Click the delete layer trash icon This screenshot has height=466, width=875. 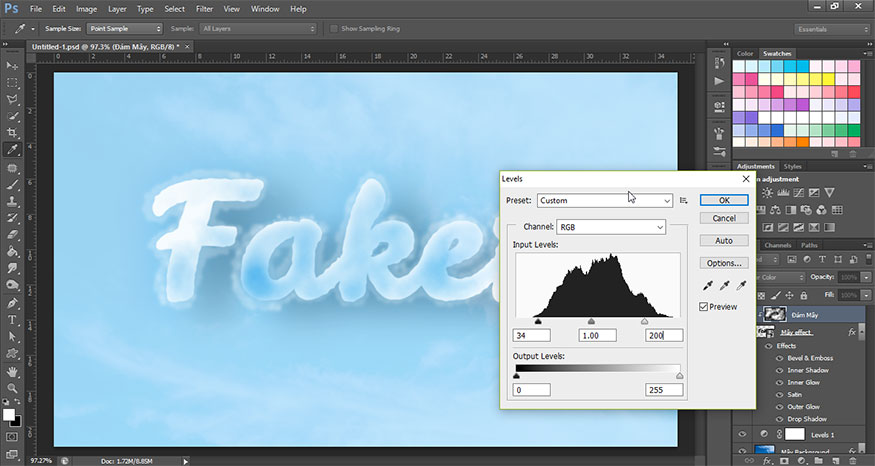852,461
